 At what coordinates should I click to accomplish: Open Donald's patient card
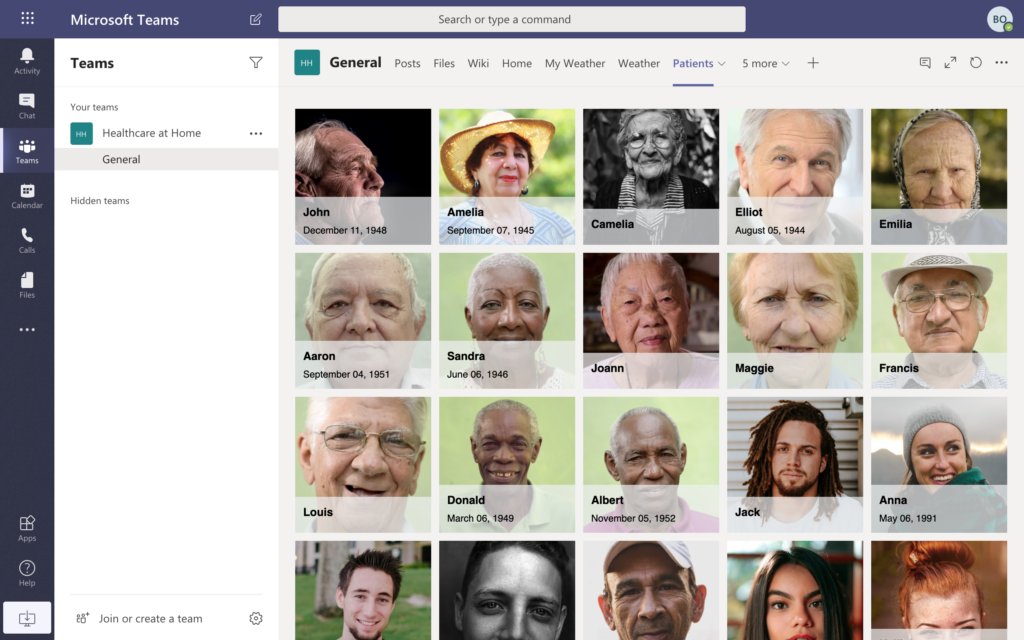tap(507, 464)
